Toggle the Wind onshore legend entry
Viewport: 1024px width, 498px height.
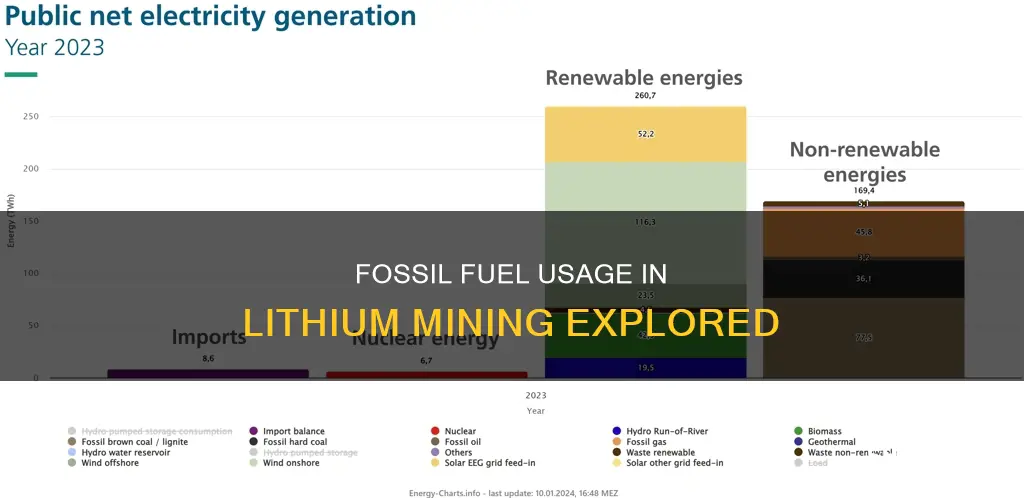click(284, 463)
